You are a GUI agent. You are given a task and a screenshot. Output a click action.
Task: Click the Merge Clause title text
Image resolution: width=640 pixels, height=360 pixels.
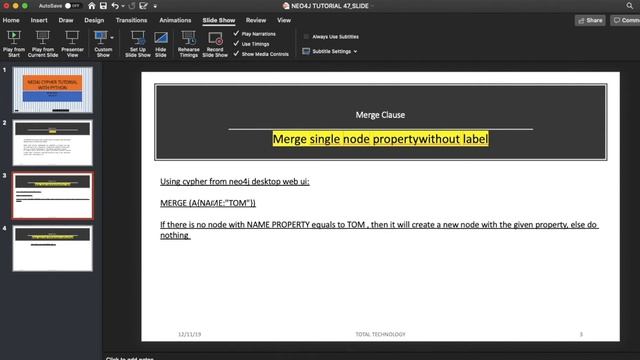click(x=380, y=115)
